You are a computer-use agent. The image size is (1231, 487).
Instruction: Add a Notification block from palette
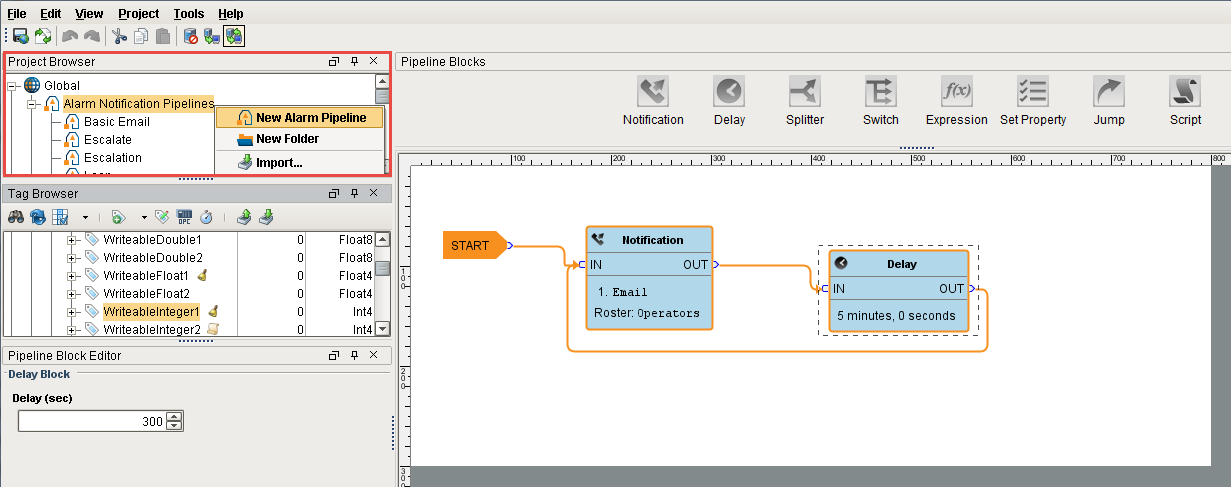[x=653, y=101]
